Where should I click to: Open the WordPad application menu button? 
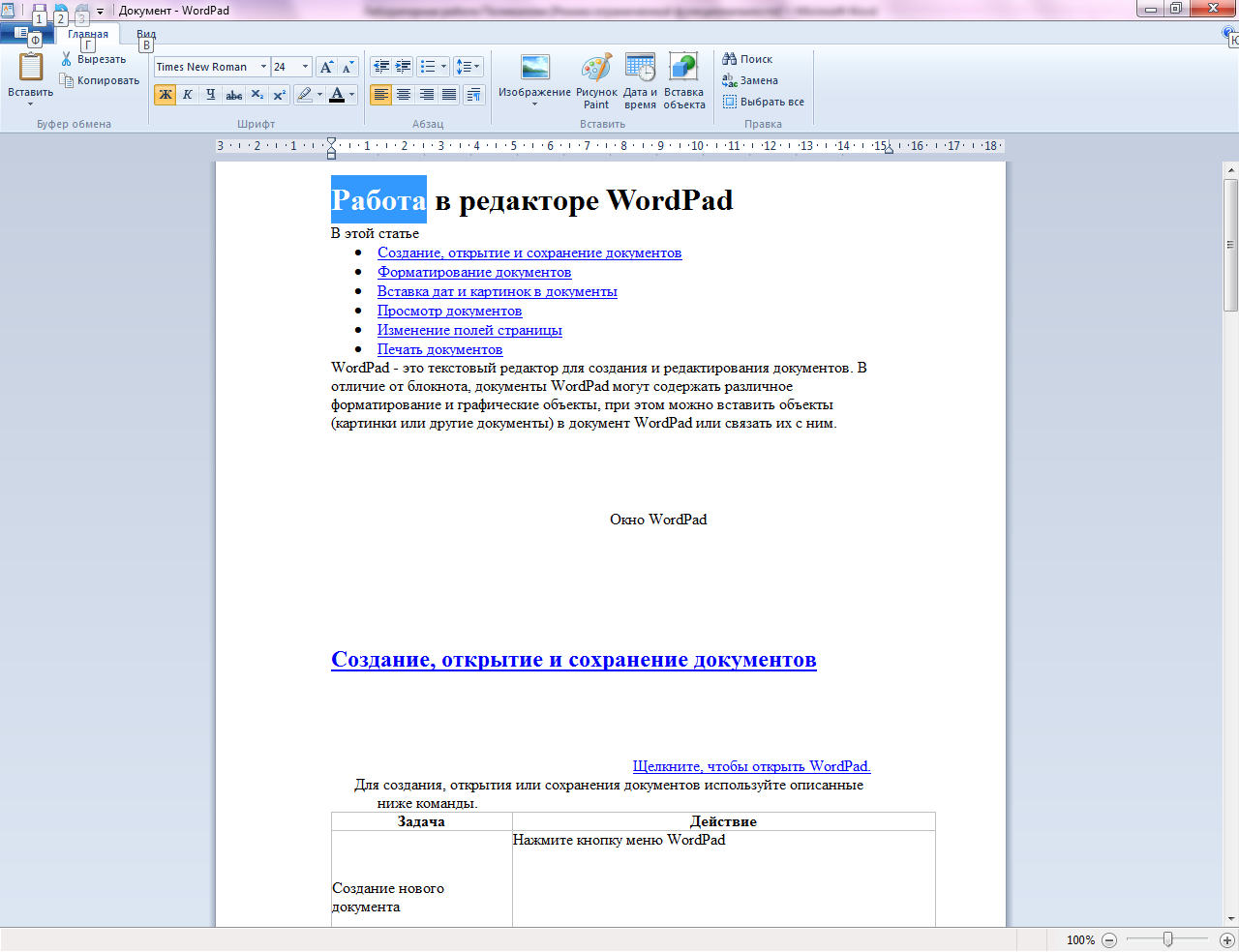pyautogui.click(x=27, y=34)
